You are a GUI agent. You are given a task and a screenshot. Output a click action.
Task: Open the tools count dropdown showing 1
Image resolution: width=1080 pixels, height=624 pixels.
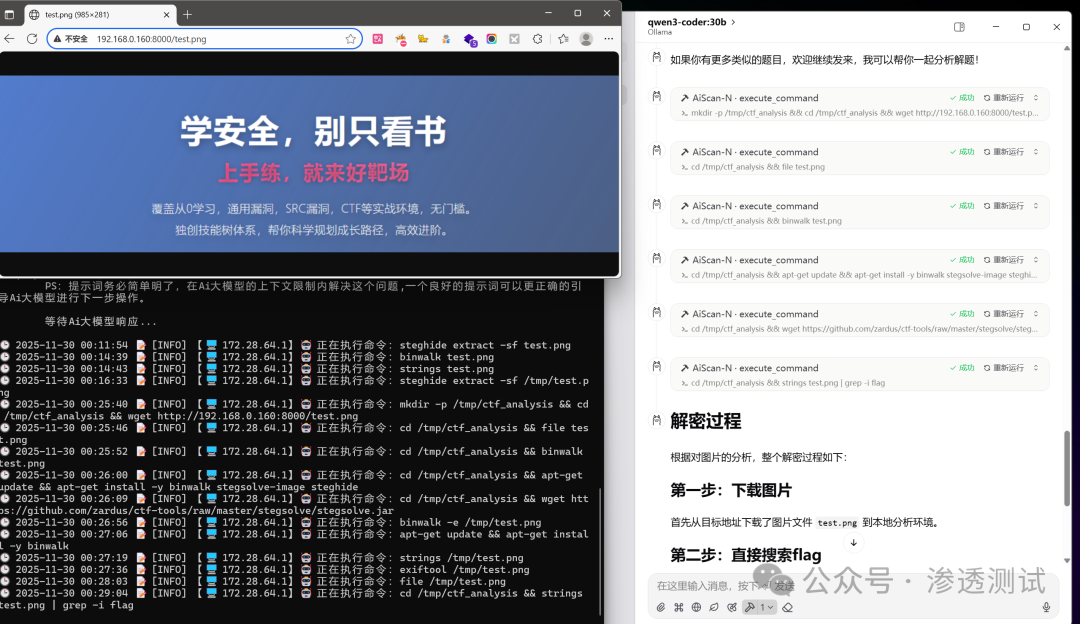764,606
